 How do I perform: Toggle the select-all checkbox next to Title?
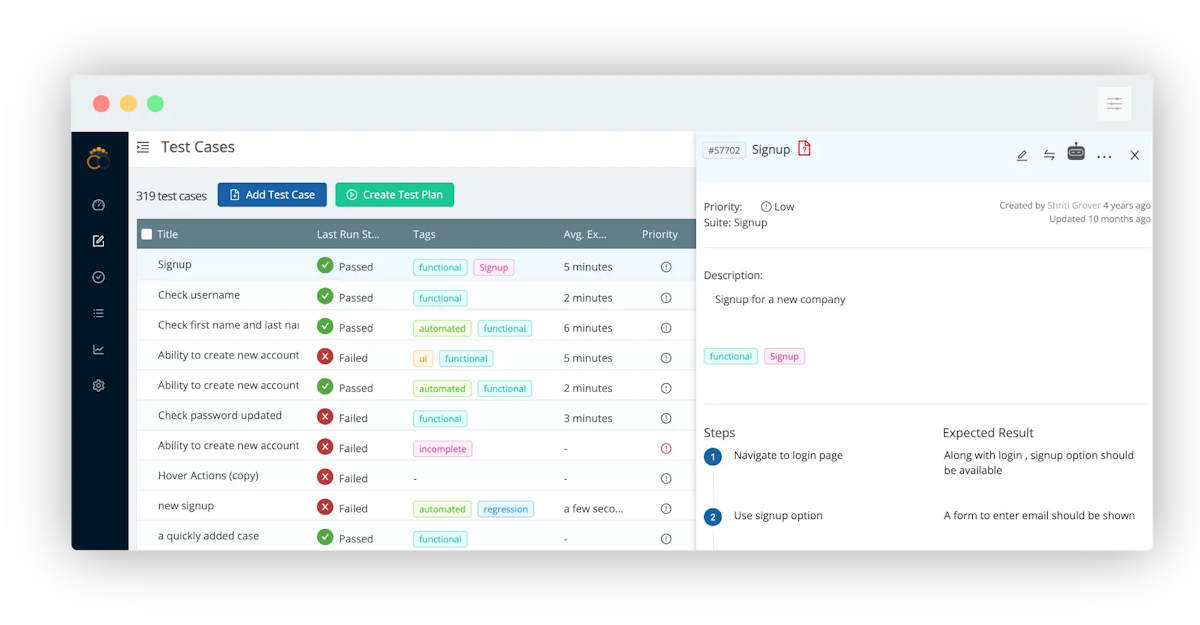point(147,234)
